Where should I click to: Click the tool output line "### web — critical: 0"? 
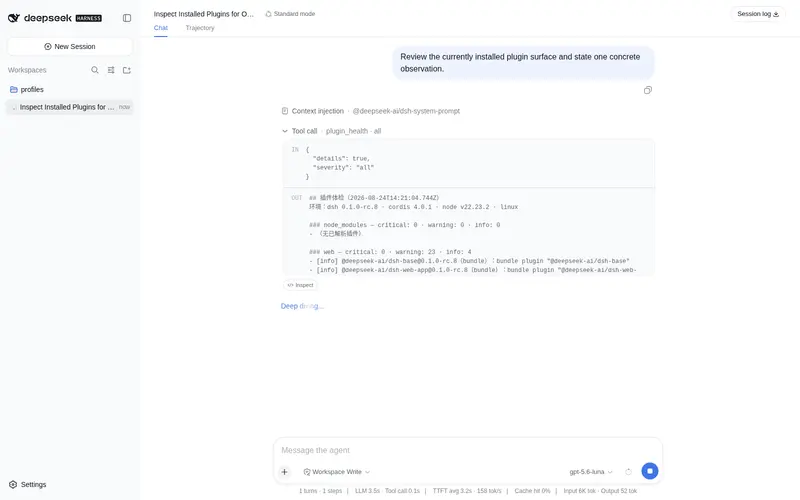[x=390, y=252]
